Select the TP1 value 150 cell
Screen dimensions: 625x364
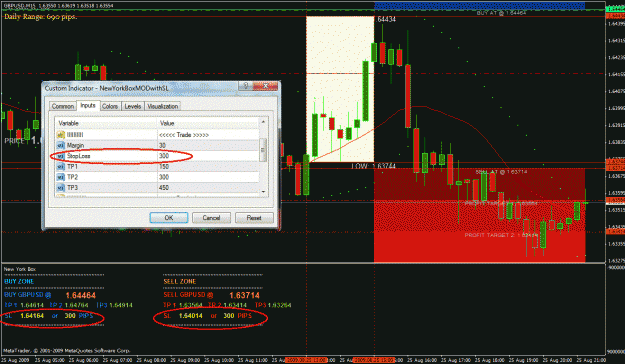tap(208, 167)
